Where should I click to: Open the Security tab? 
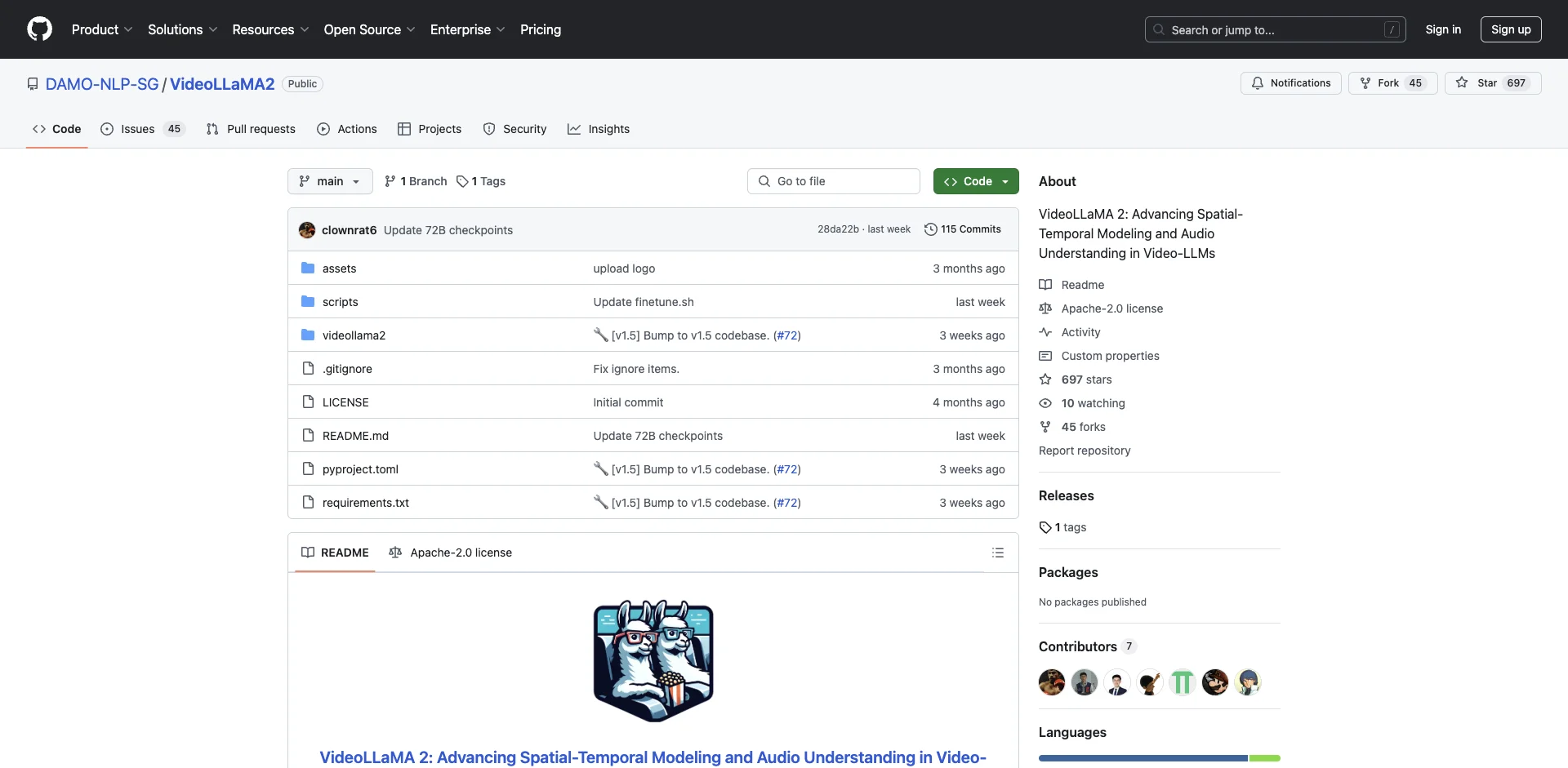[514, 129]
